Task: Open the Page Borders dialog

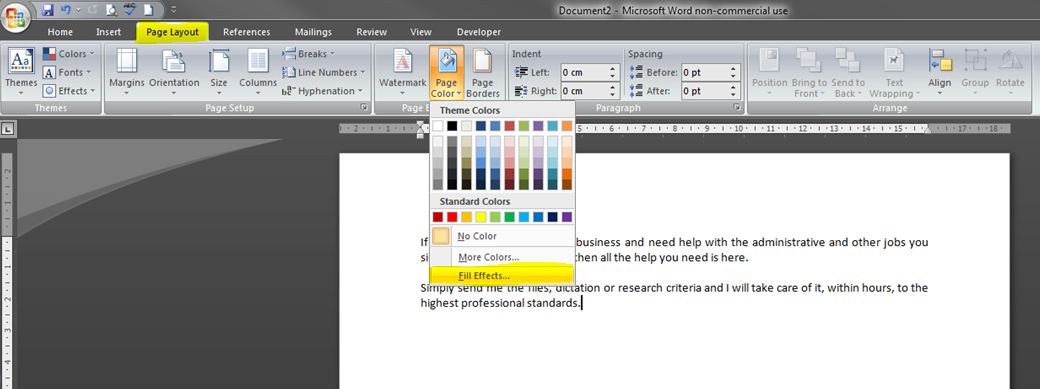Action: [x=483, y=72]
